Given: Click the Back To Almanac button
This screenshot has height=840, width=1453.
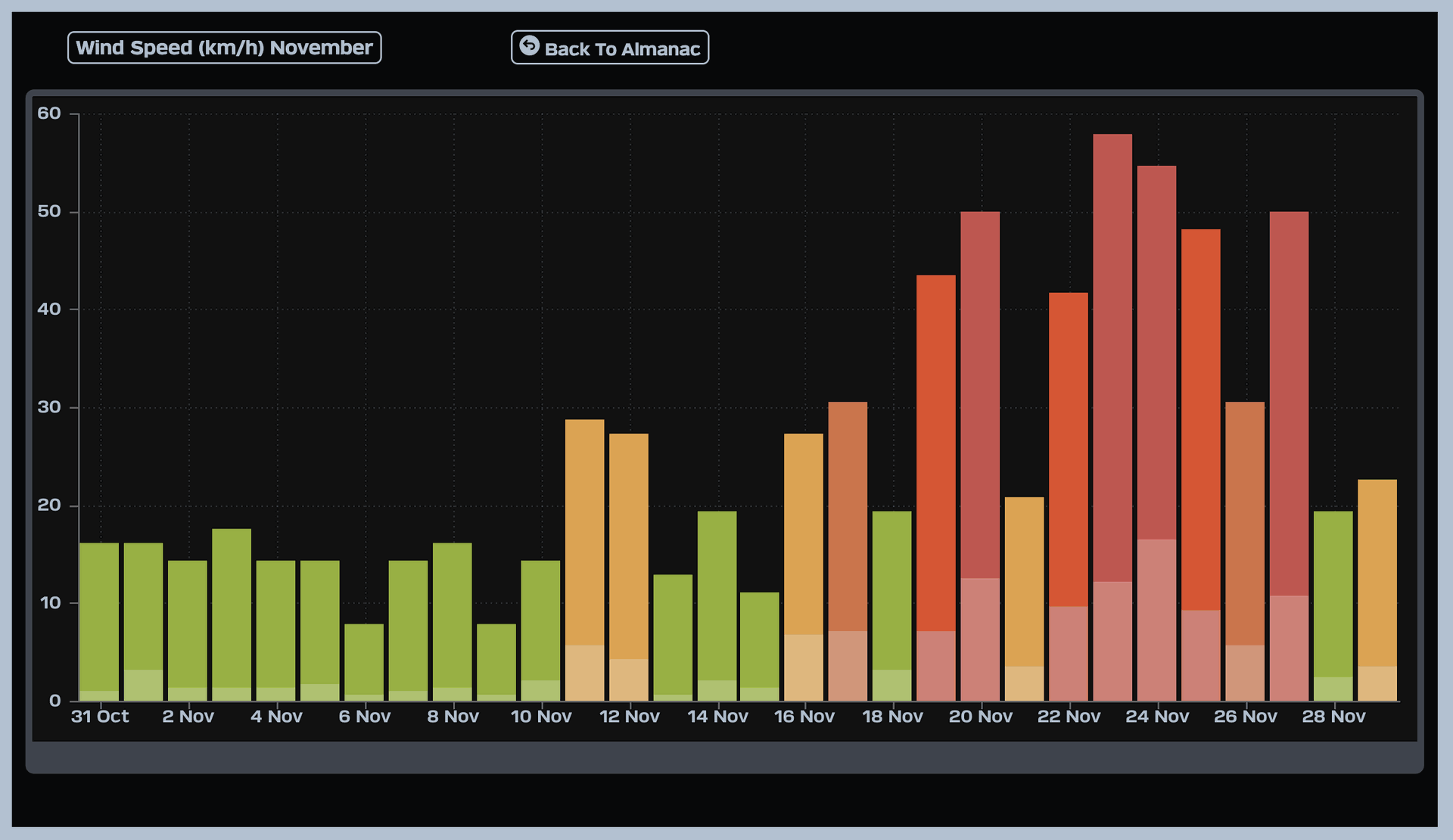Looking at the screenshot, I should point(610,48).
